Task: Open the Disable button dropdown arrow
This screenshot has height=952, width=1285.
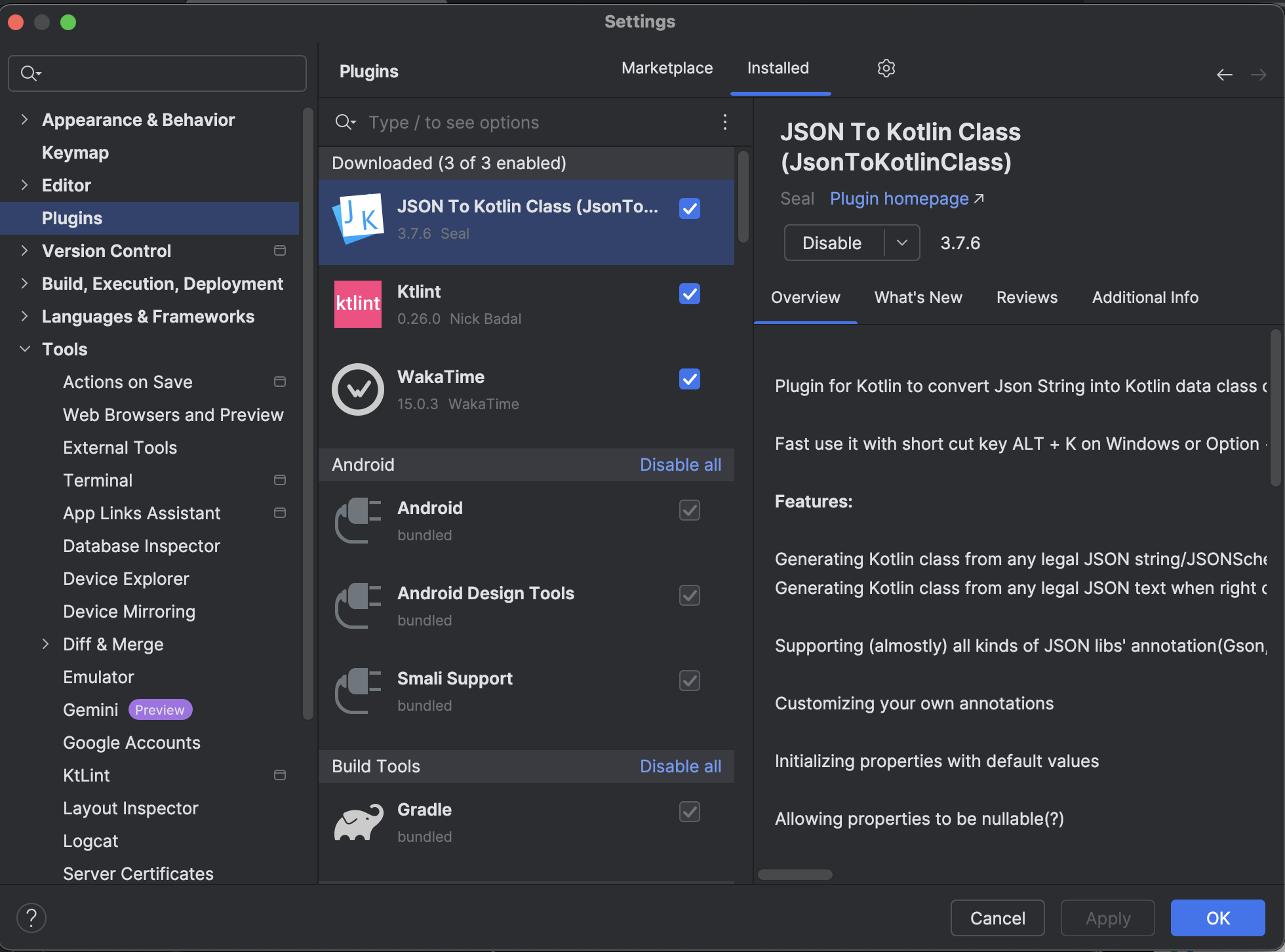Action: coord(902,243)
